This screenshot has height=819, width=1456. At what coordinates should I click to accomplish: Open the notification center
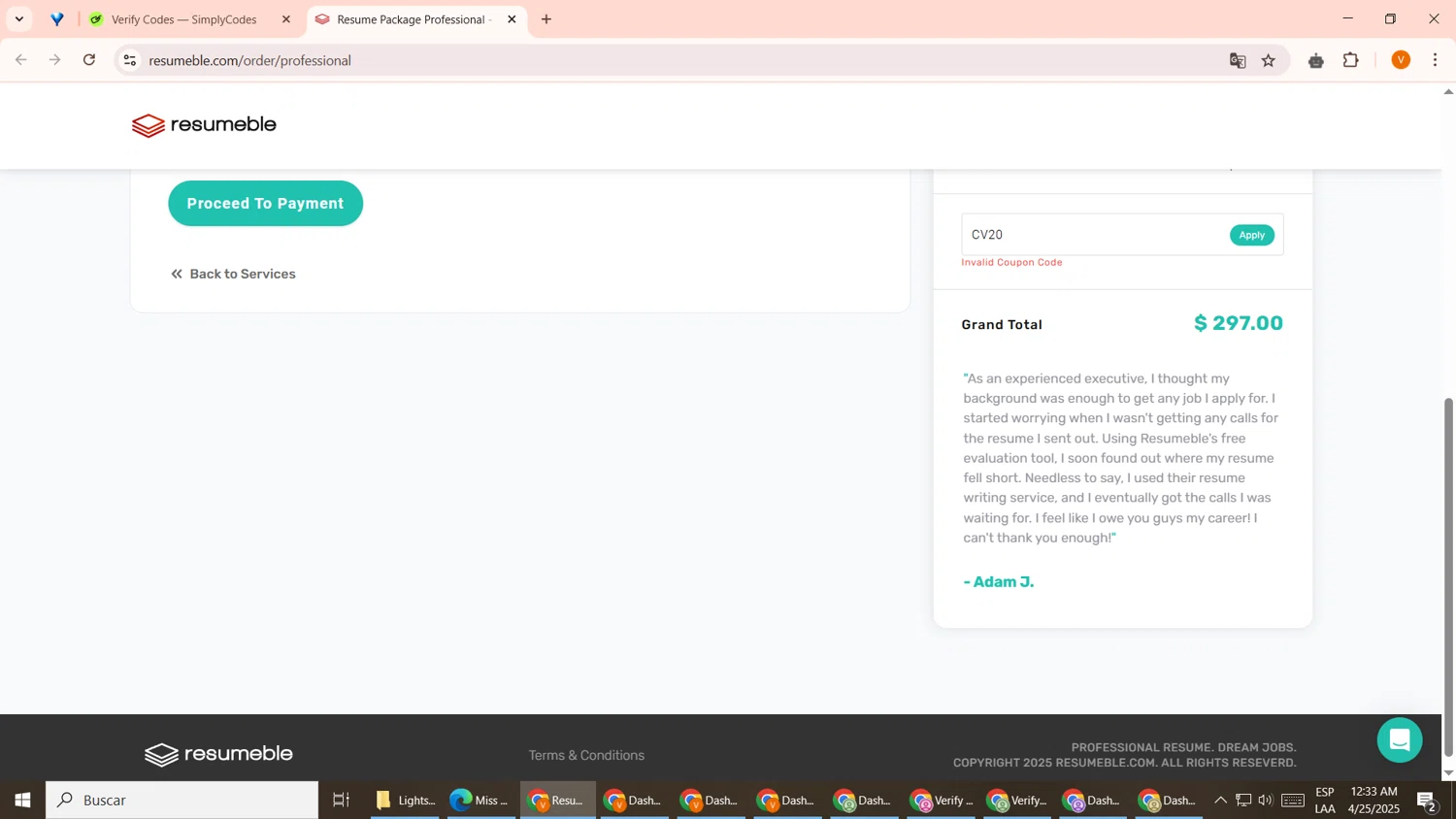(1427, 801)
